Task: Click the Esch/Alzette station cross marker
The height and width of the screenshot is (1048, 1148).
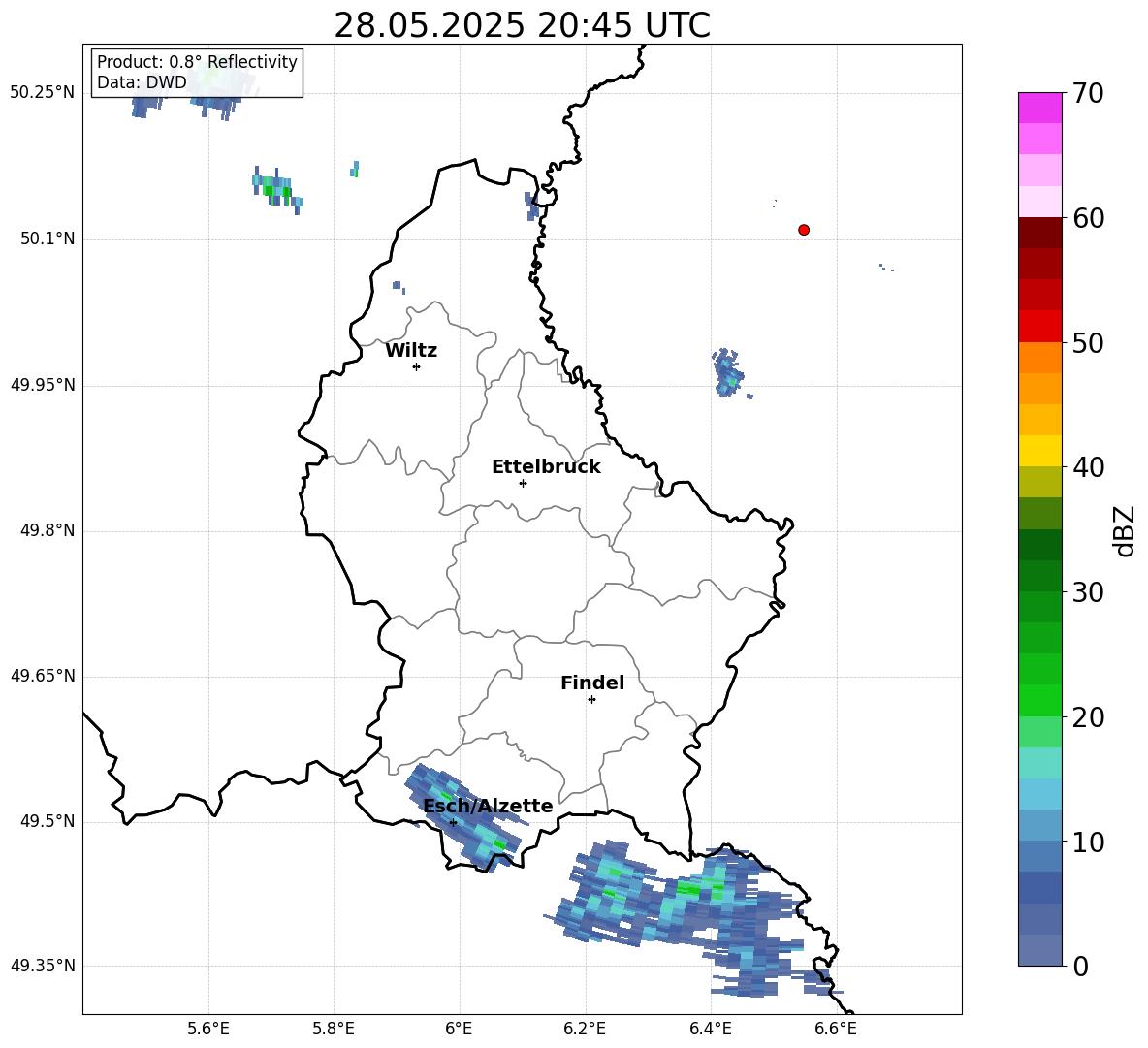Action: 453,822
